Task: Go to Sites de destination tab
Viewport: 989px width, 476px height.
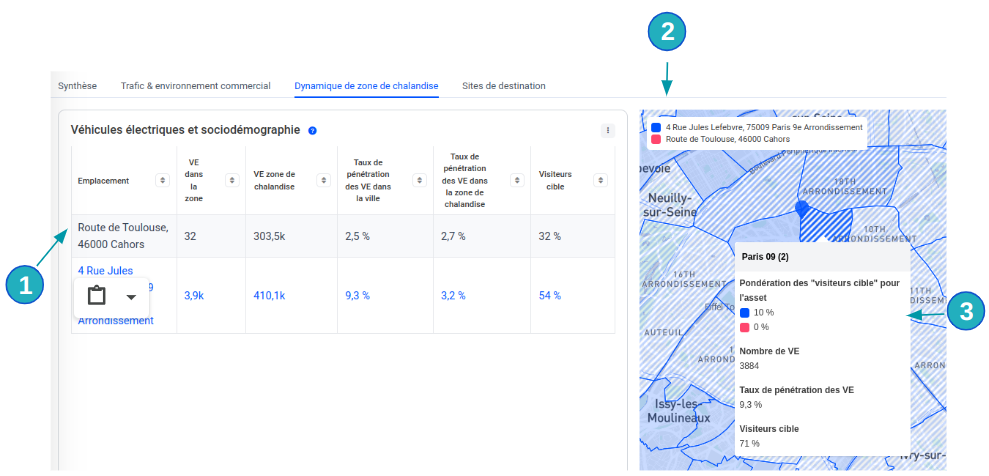Action: tap(503, 86)
